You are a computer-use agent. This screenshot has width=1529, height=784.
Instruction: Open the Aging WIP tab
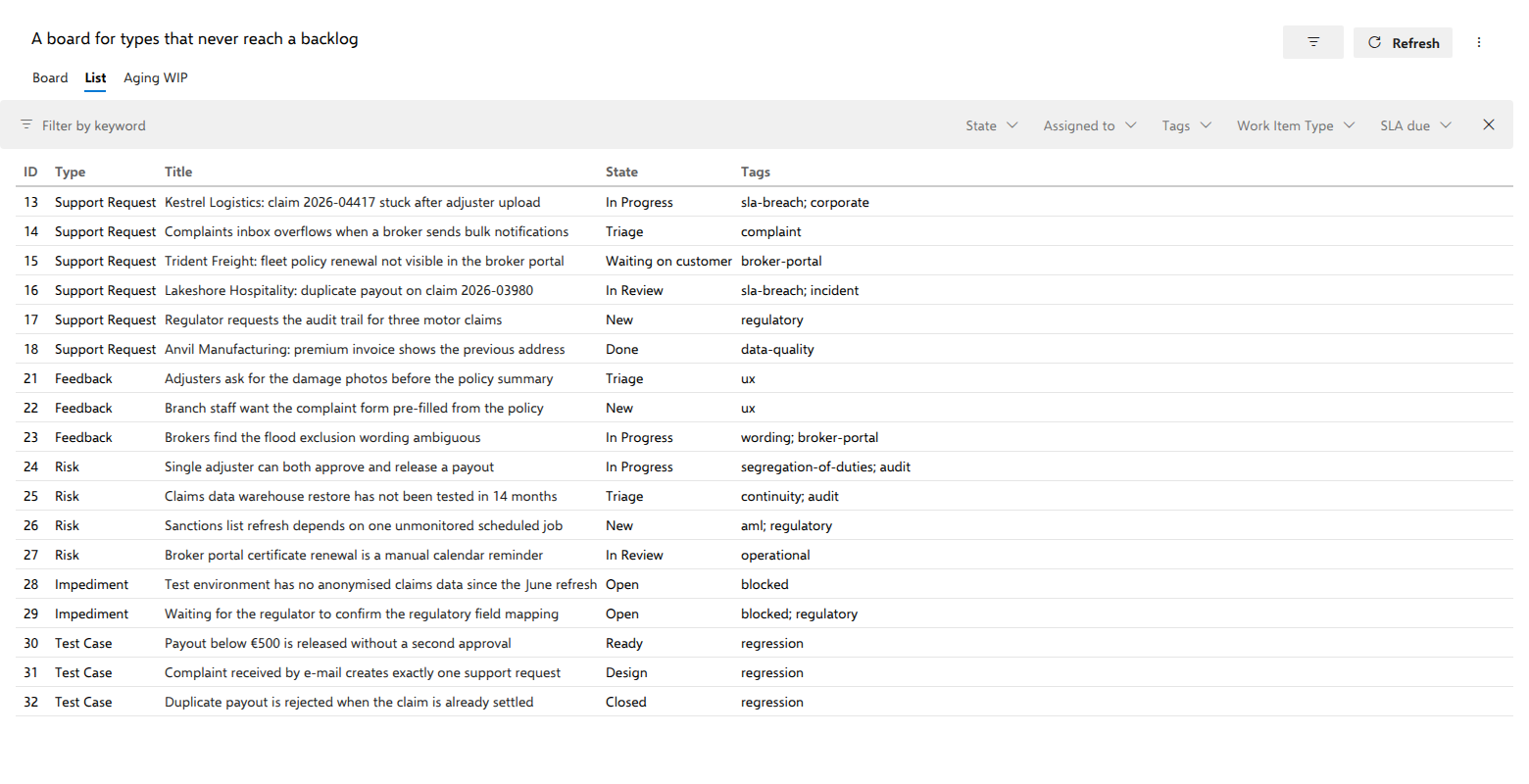point(156,77)
